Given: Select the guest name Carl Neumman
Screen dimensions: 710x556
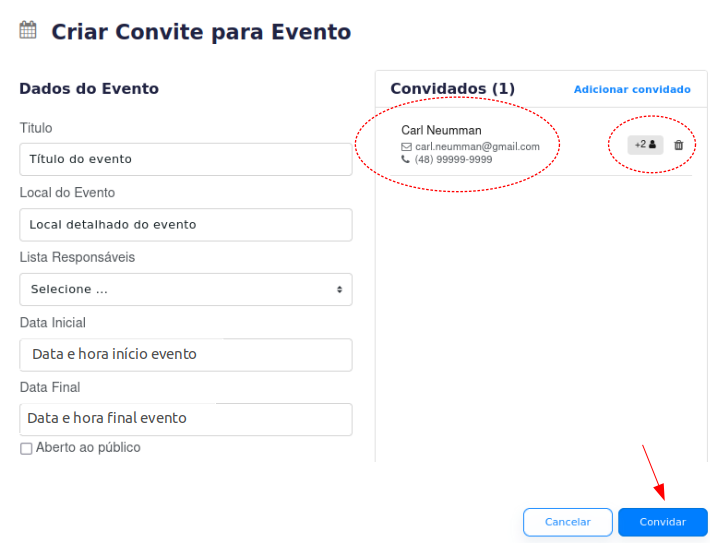Looking at the screenshot, I should [x=441, y=130].
